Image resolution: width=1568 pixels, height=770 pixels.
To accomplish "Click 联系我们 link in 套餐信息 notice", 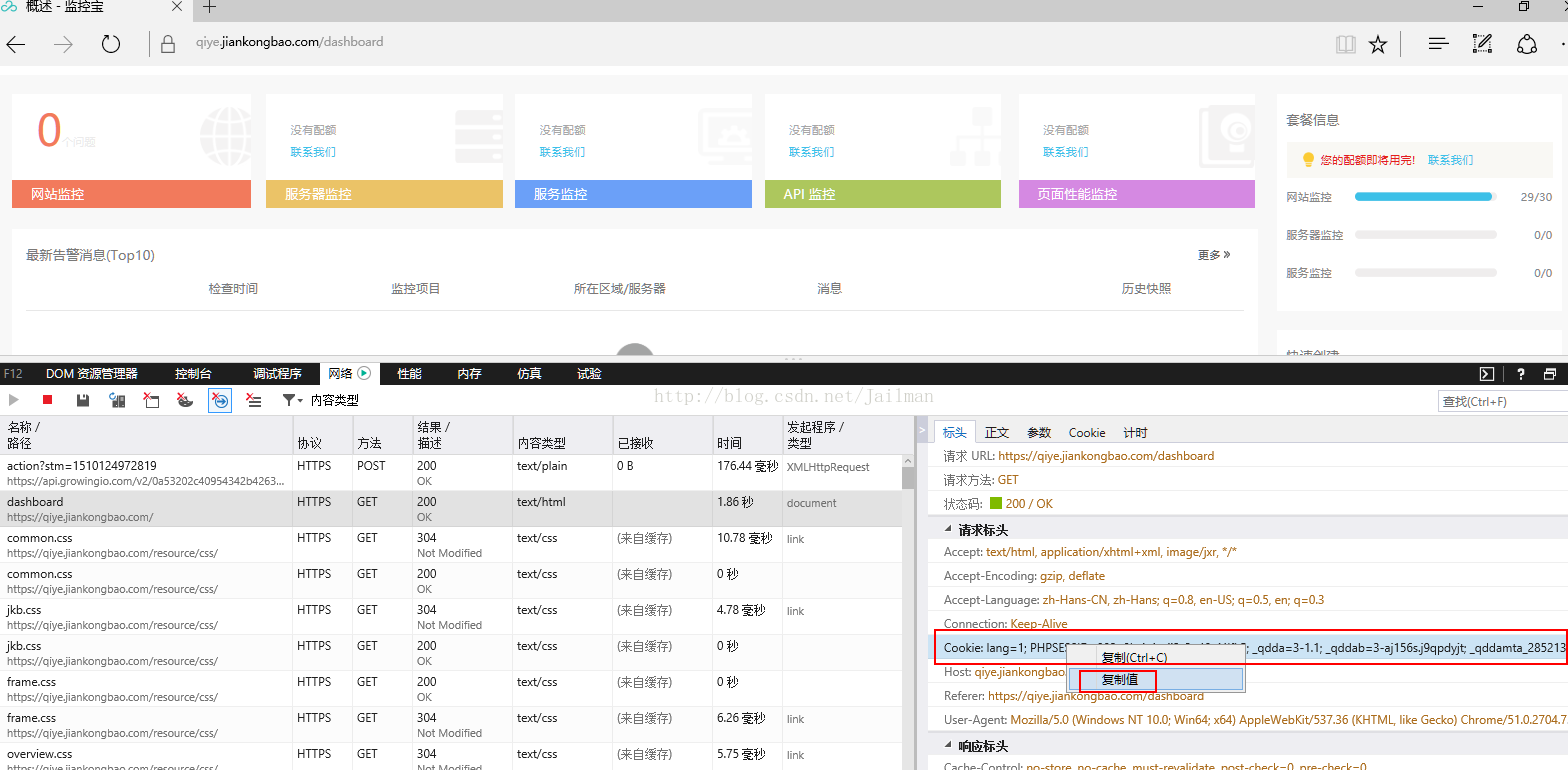I will [1450, 160].
